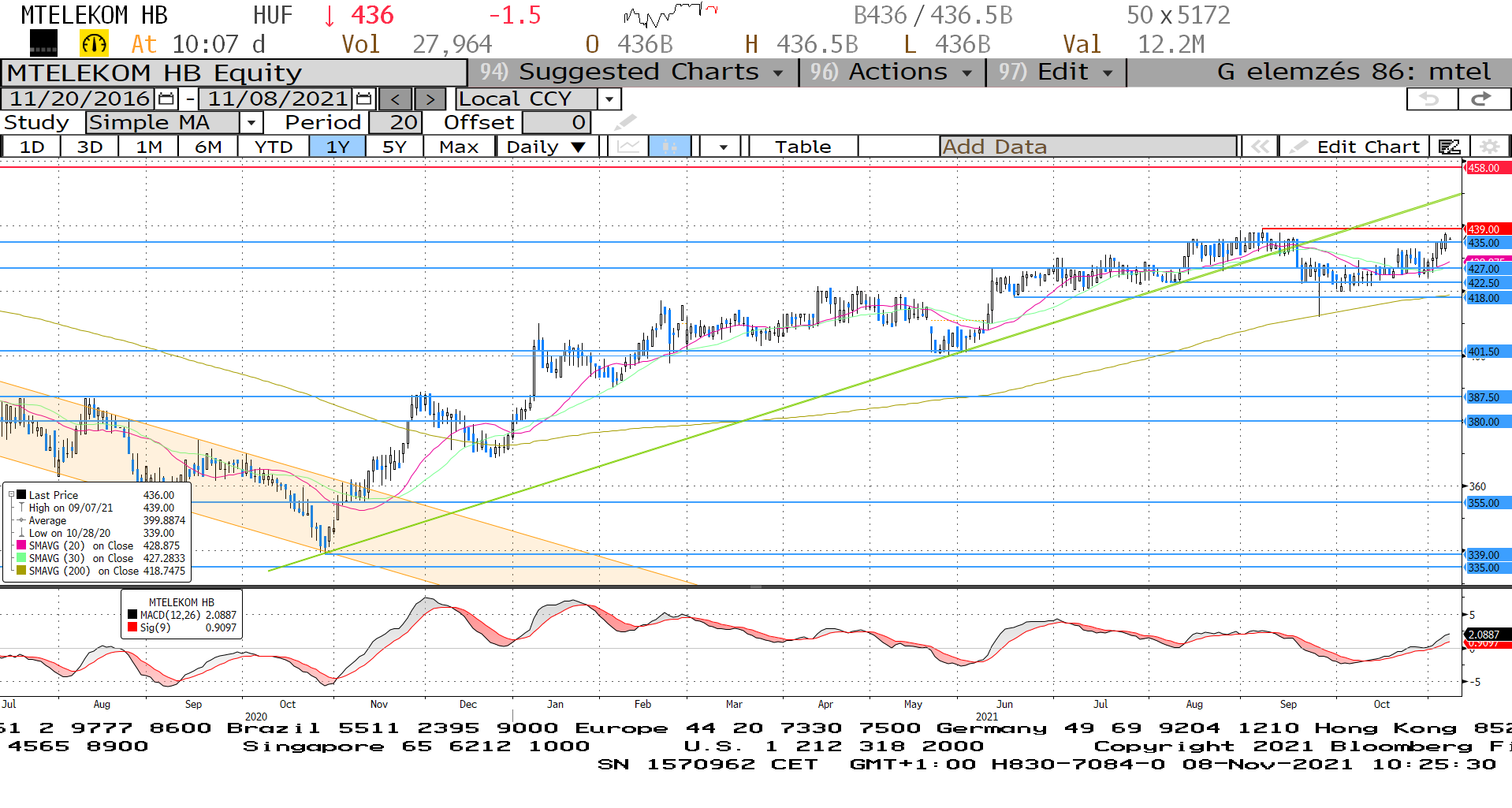The width and height of the screenshot is (1512, 808).
Task: Select the 5Y range tab
Action: [394, 147]
